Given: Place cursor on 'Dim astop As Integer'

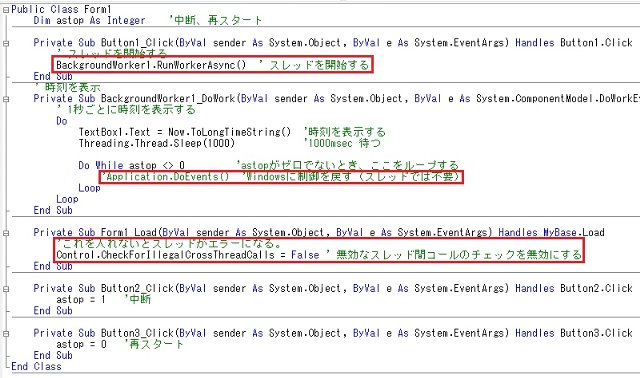Looking at the screenshot, I should (89, 20).
